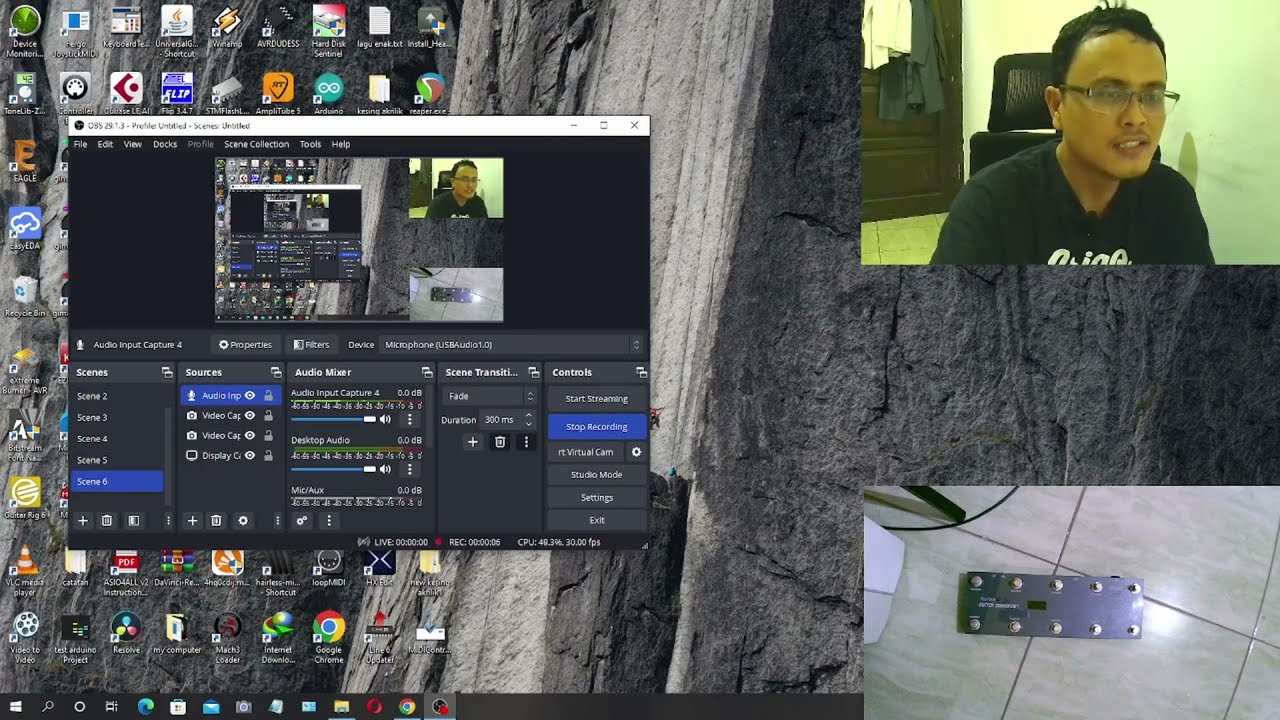1280x720 pixels.
Task: Open Resolve desktop shortcut
Action: (x=126, y=634)
